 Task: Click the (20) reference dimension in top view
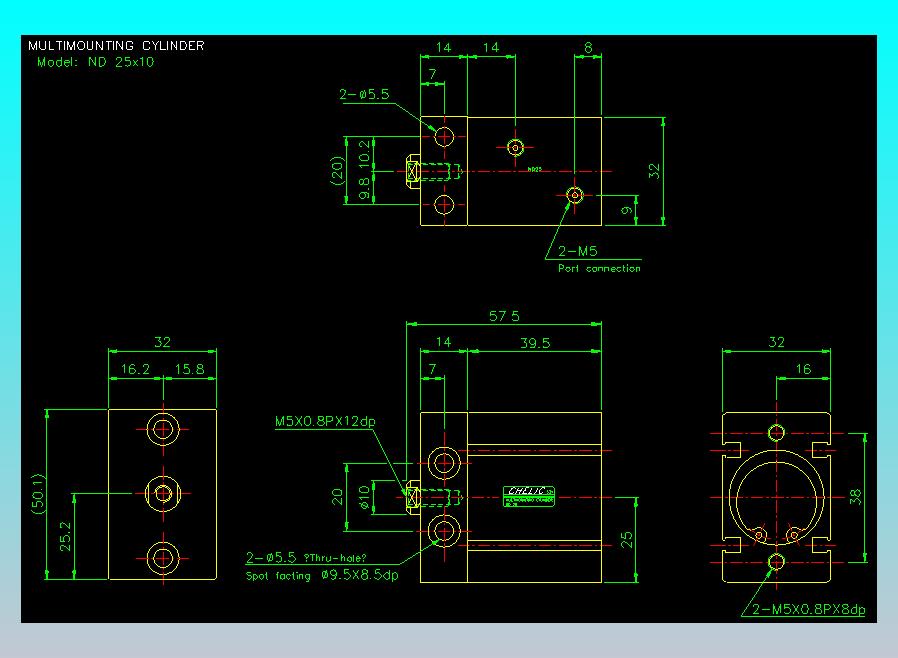(338, 171)
